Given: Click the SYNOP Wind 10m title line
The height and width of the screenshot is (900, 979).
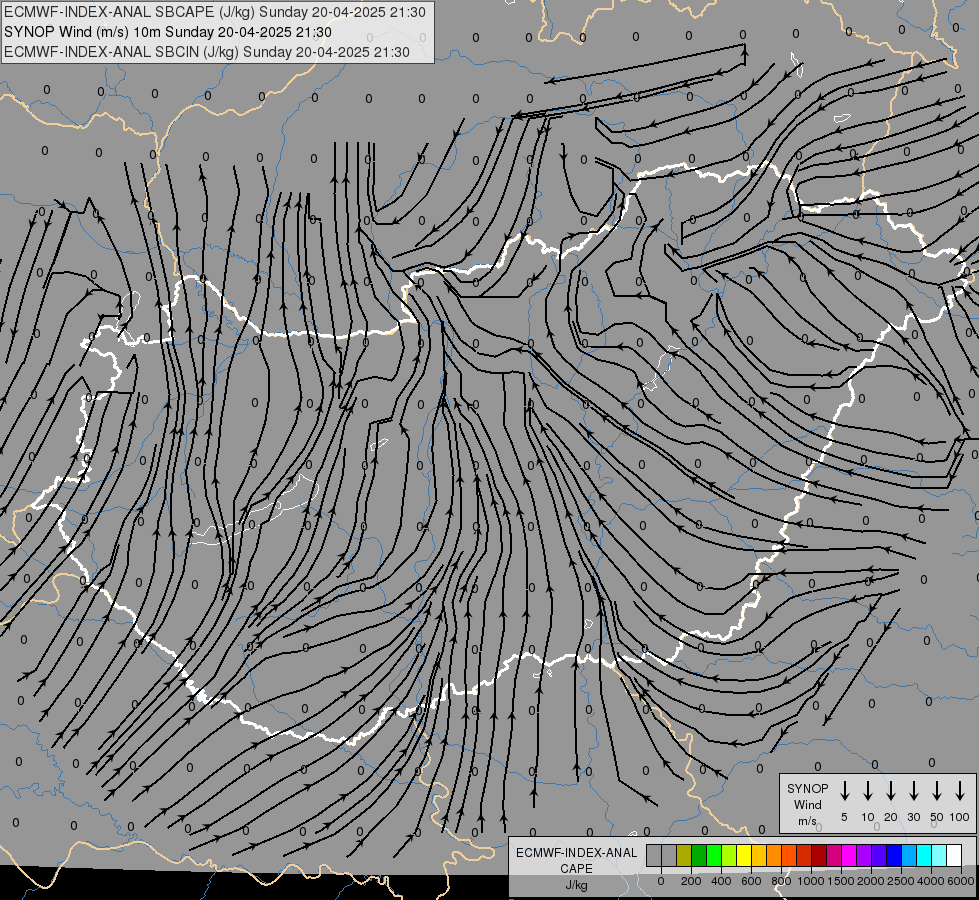Looking at the screenshot, I should tap(167, 32).
